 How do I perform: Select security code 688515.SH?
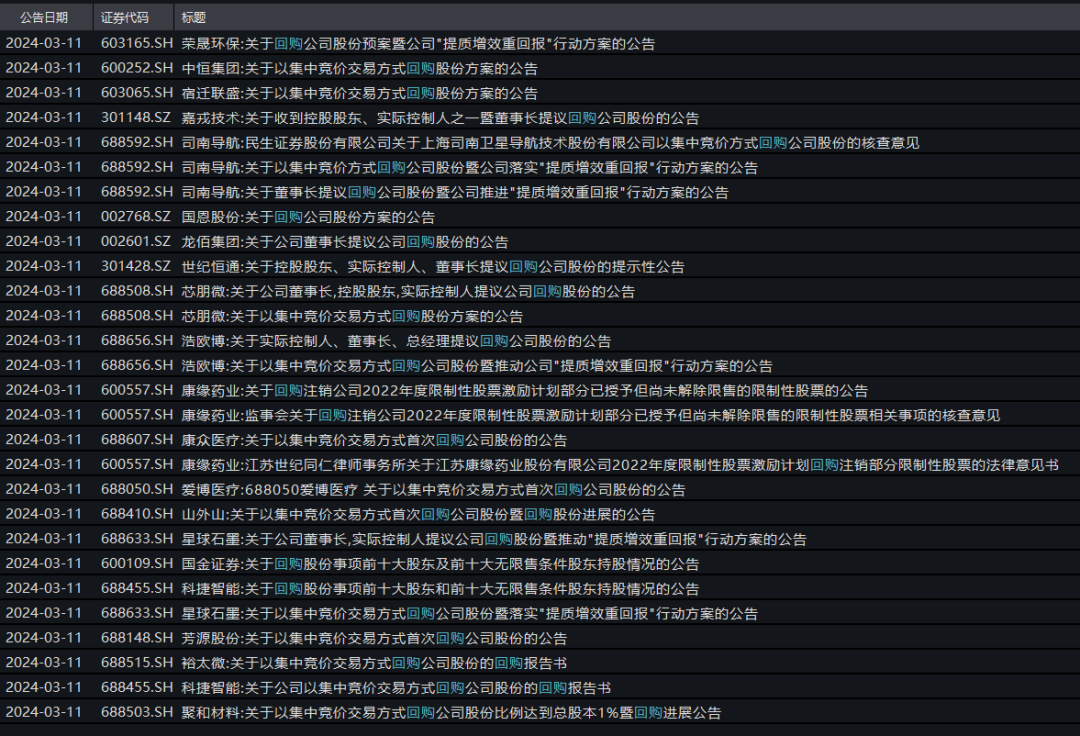pos(136,663)
